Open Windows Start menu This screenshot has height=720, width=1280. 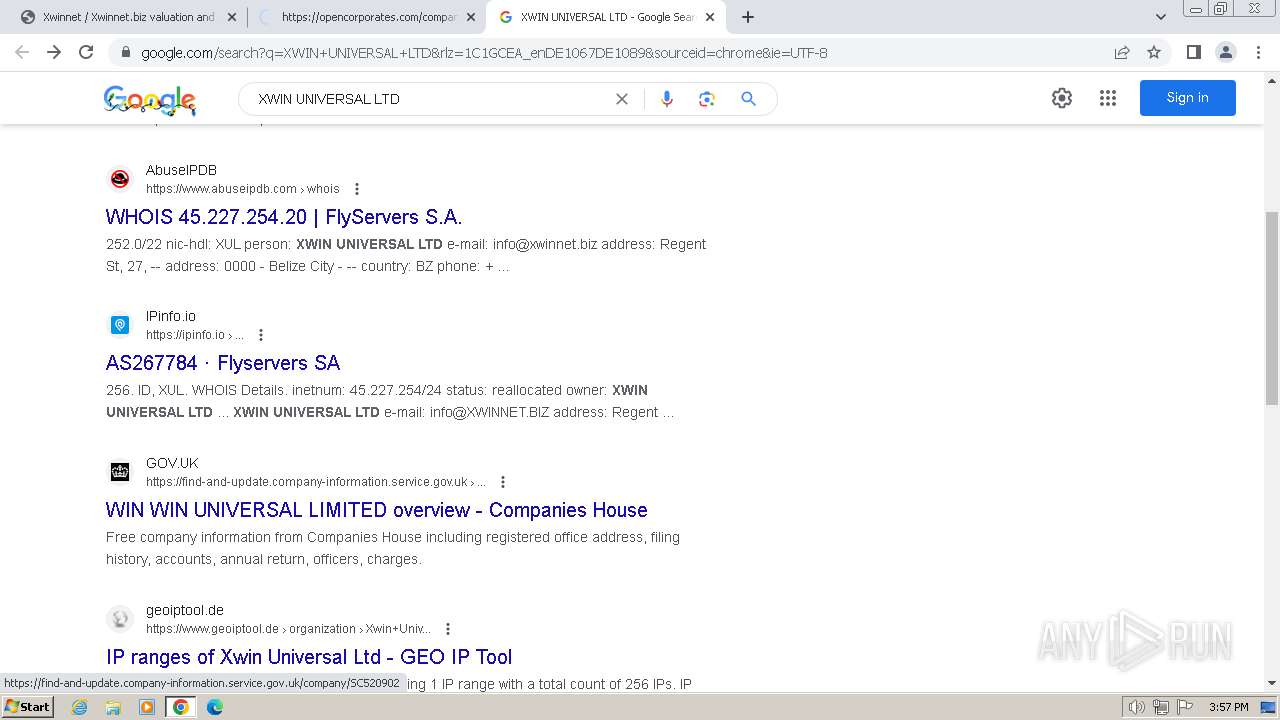point(28,707)
